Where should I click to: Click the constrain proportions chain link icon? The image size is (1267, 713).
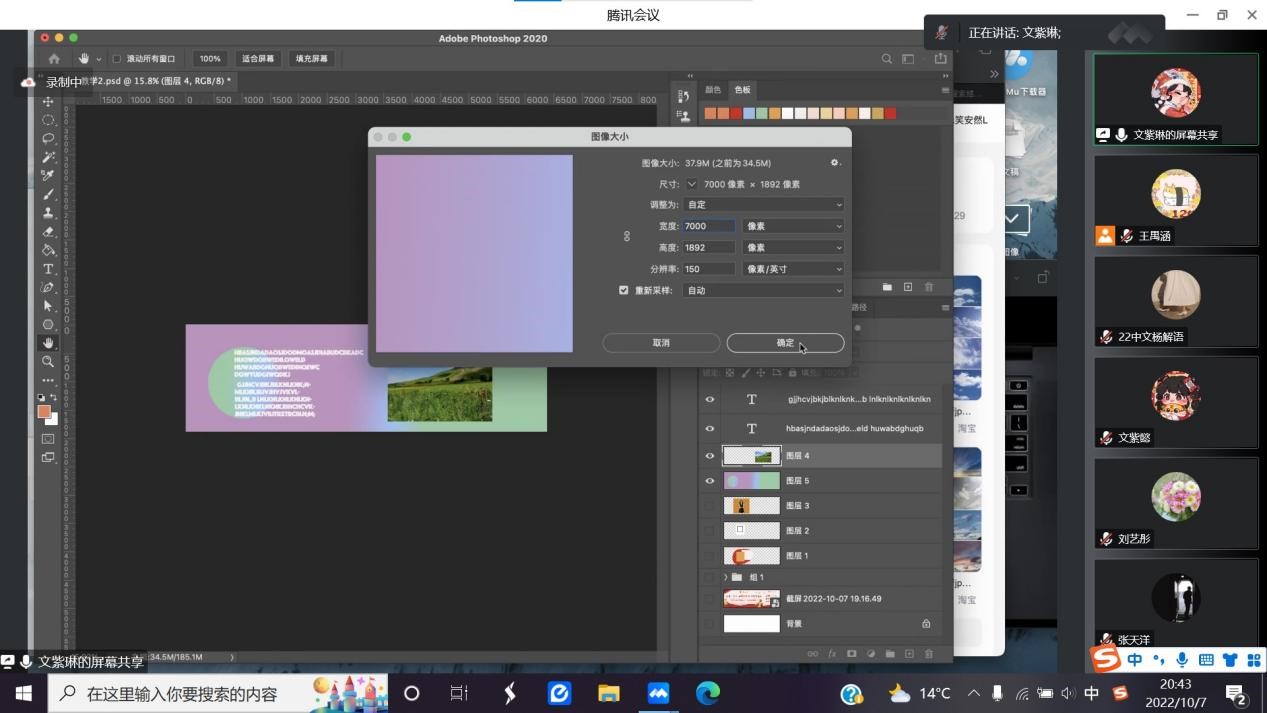tap(627, 237)
